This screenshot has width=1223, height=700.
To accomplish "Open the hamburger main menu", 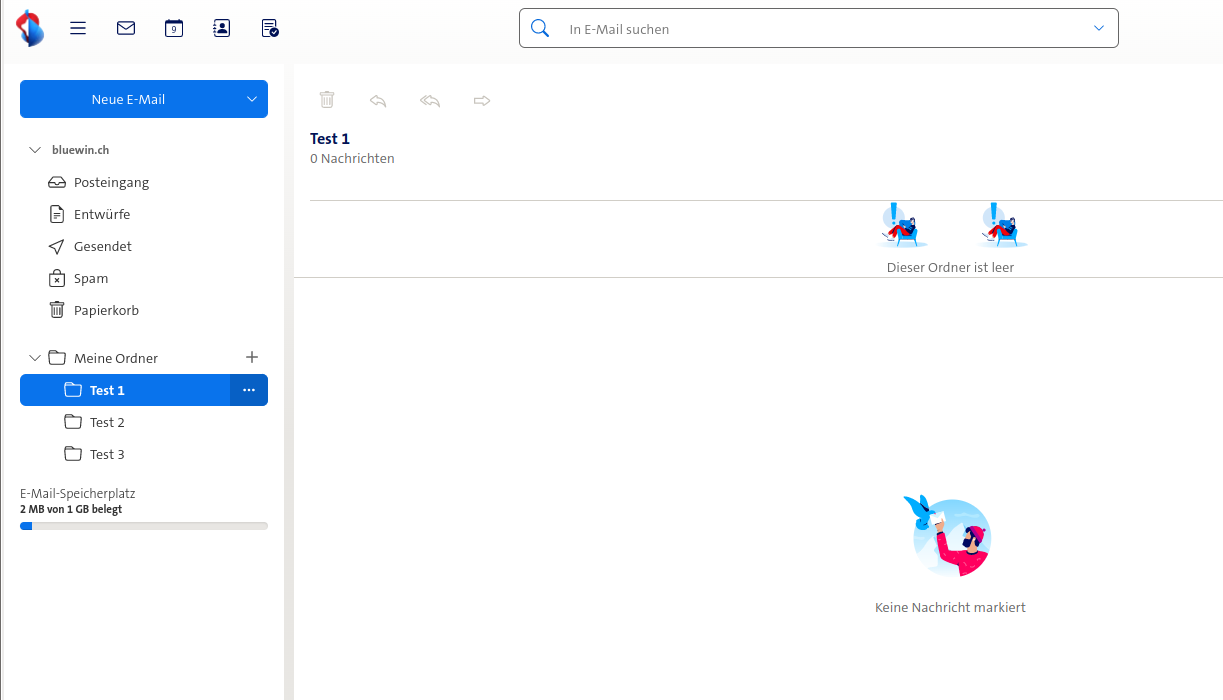I will (78, 28).
